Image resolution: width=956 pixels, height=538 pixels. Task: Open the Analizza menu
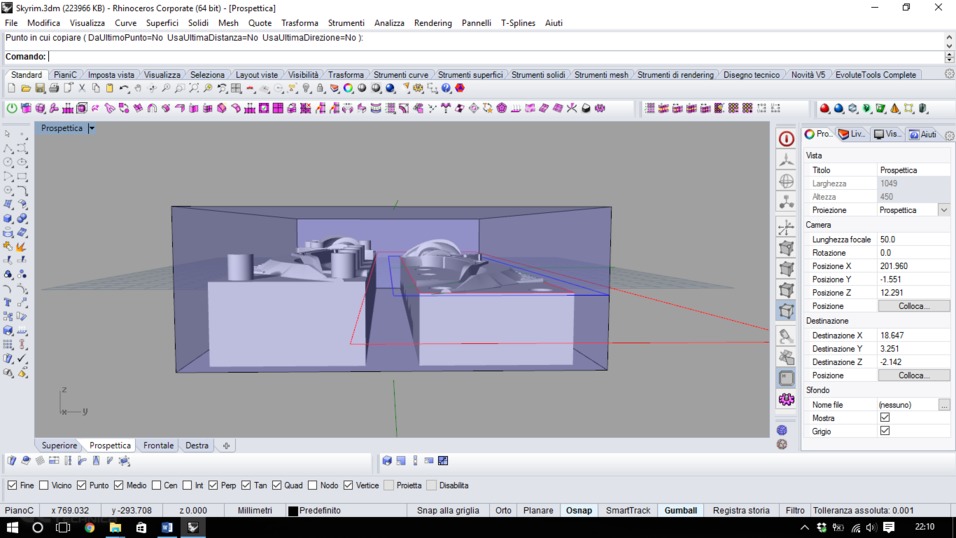tap(389, 23)
